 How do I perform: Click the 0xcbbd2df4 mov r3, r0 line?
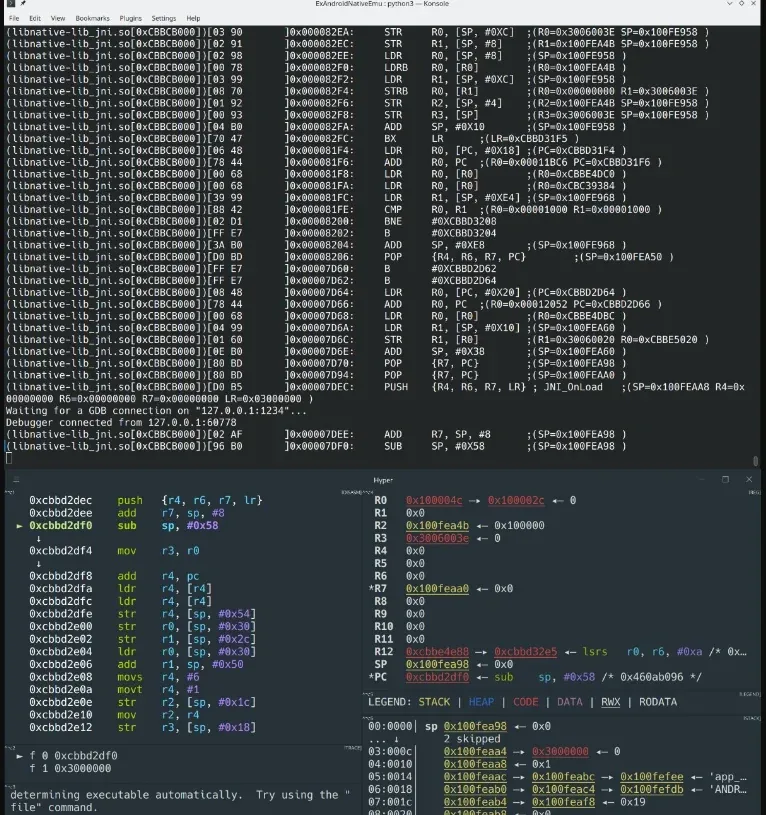(x=114, y=551)
